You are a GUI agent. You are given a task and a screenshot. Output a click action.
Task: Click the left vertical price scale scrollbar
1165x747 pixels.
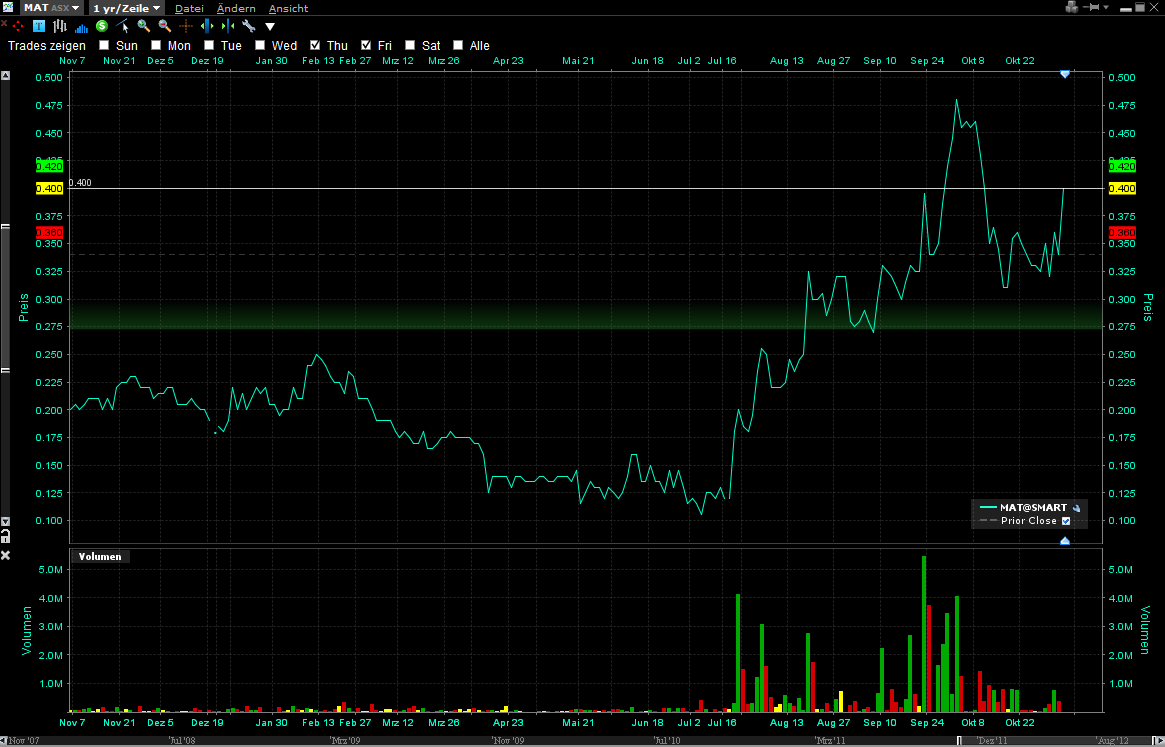(x=5, y=297)
